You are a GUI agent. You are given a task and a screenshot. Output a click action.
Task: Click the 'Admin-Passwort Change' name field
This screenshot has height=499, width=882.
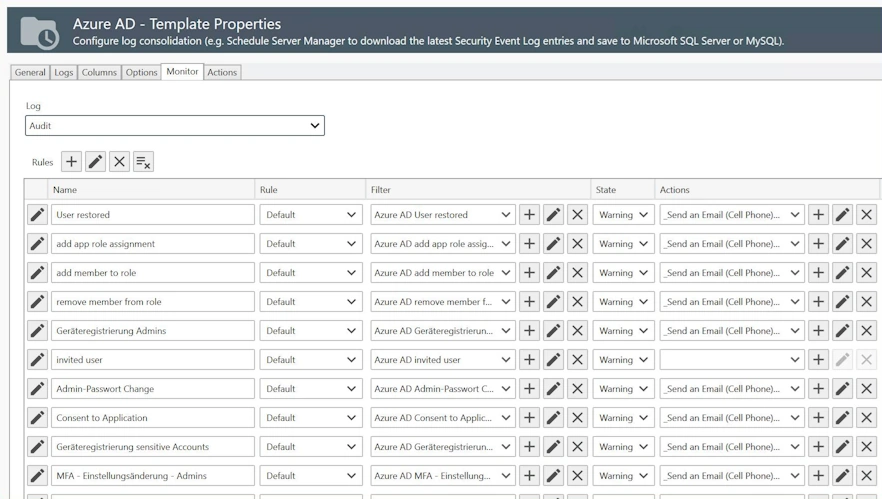[x=152, y=389]
